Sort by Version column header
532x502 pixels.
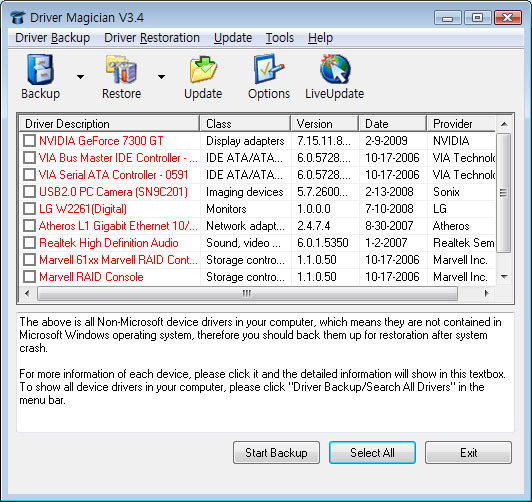point(325,123)
